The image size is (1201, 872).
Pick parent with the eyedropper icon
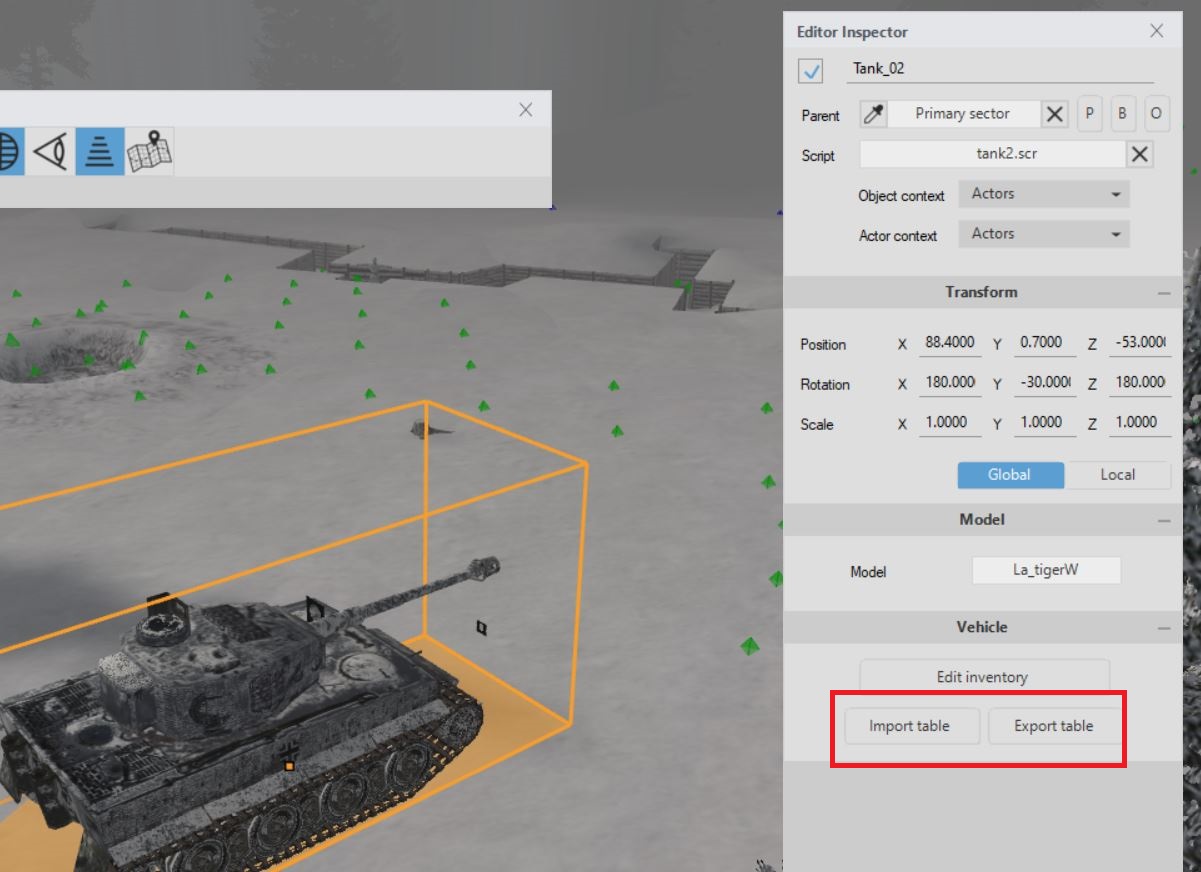(873, 114)
